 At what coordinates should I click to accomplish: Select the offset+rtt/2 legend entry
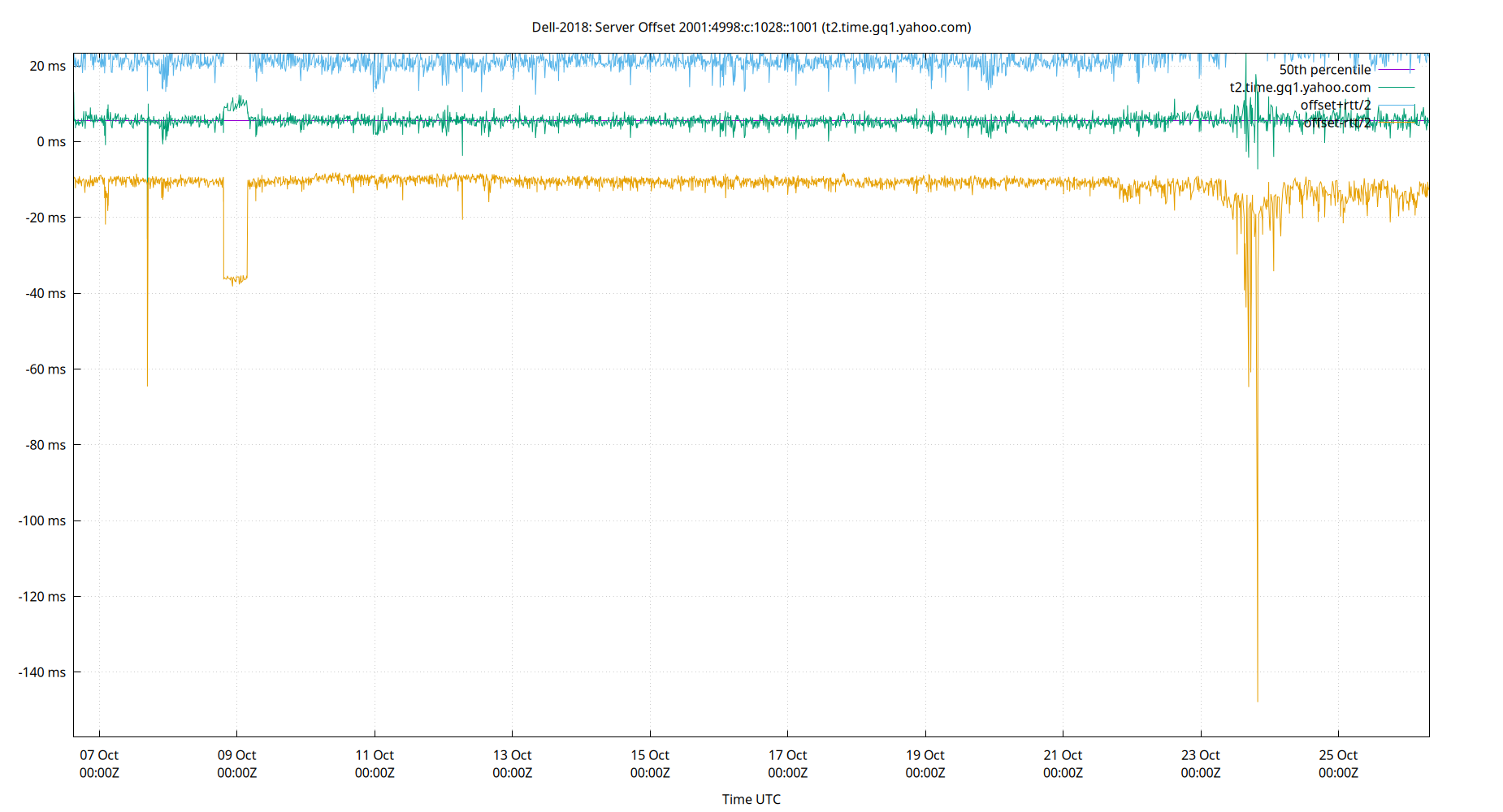click(x=1336, y=104)
